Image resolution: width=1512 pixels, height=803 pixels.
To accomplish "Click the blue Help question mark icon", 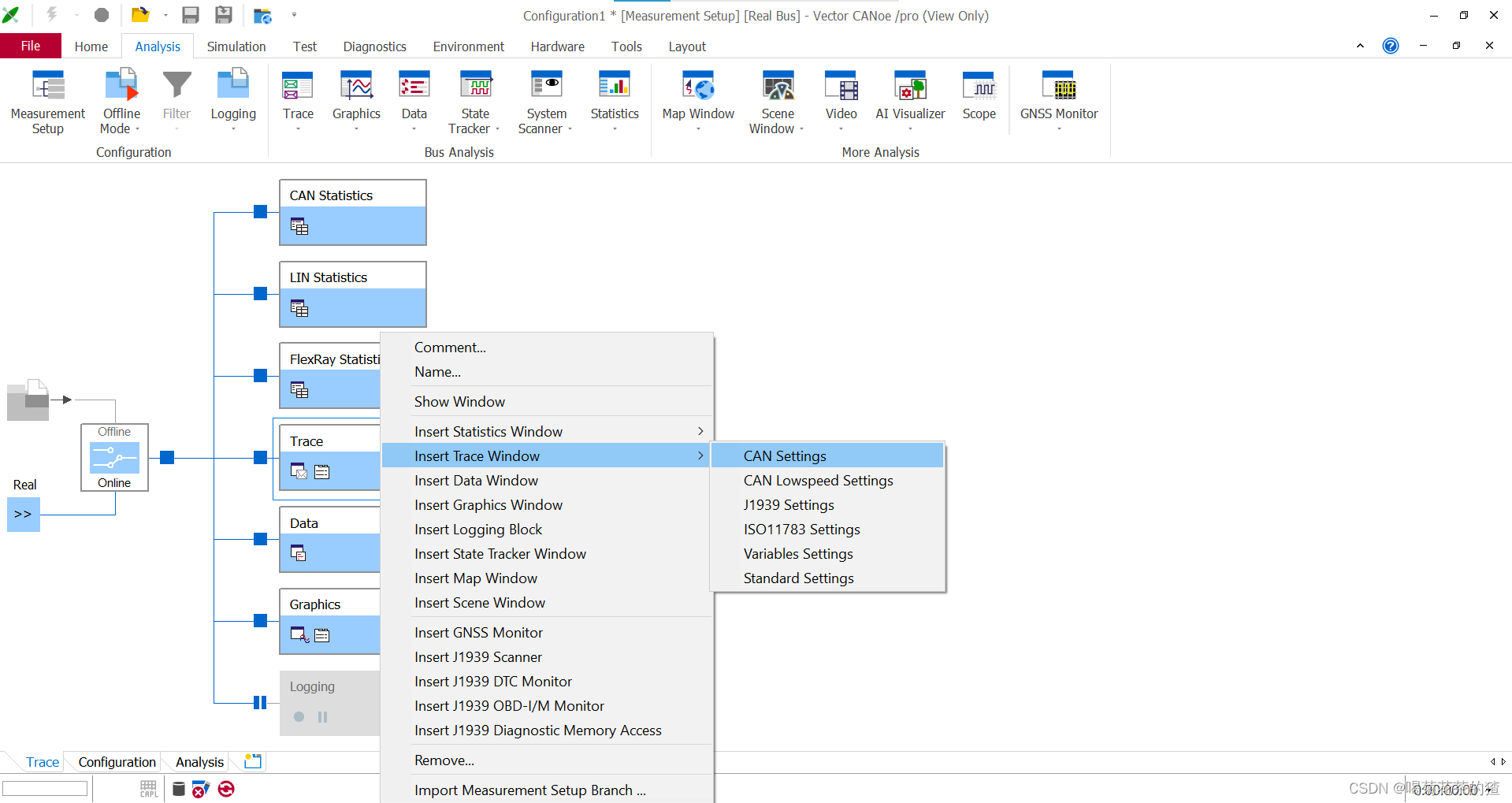I will 1391,46.
